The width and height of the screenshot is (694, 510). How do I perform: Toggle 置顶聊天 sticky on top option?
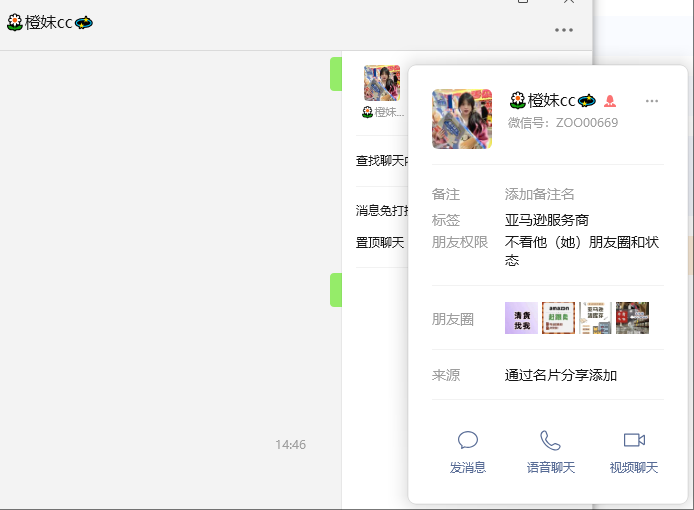coord(380,243)
